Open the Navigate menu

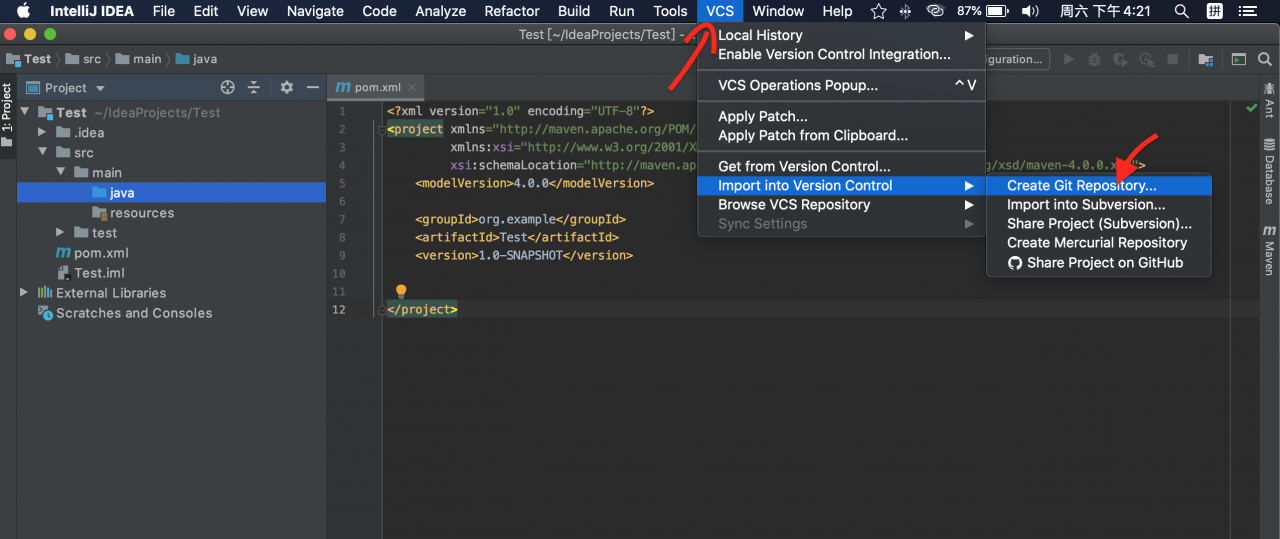pyautogui.click(x=314, y=11)
